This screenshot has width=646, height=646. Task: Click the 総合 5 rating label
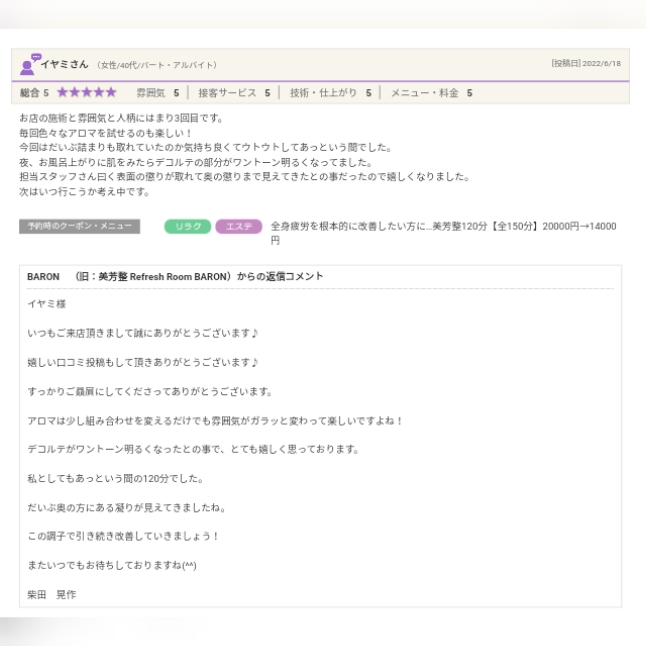(x=34, y=93)
